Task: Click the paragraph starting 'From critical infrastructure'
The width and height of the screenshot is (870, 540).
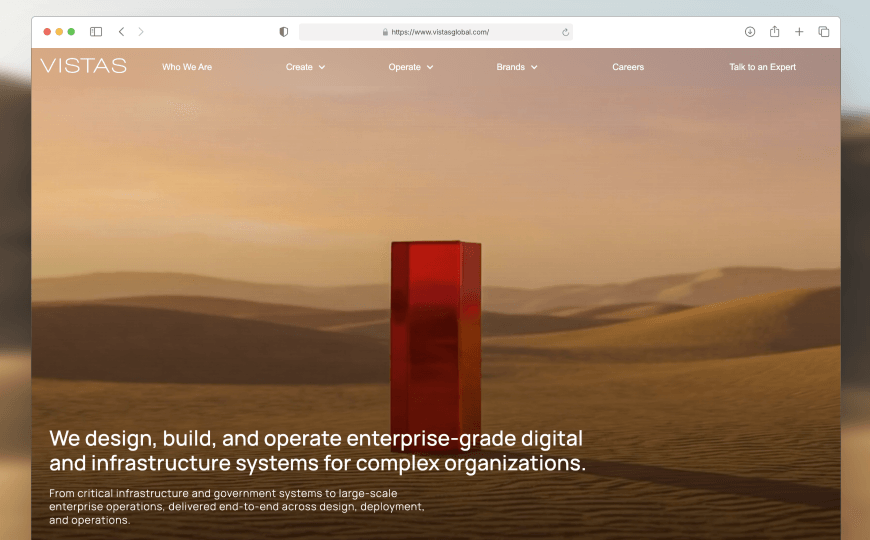Action: click(x=237, y=507)
